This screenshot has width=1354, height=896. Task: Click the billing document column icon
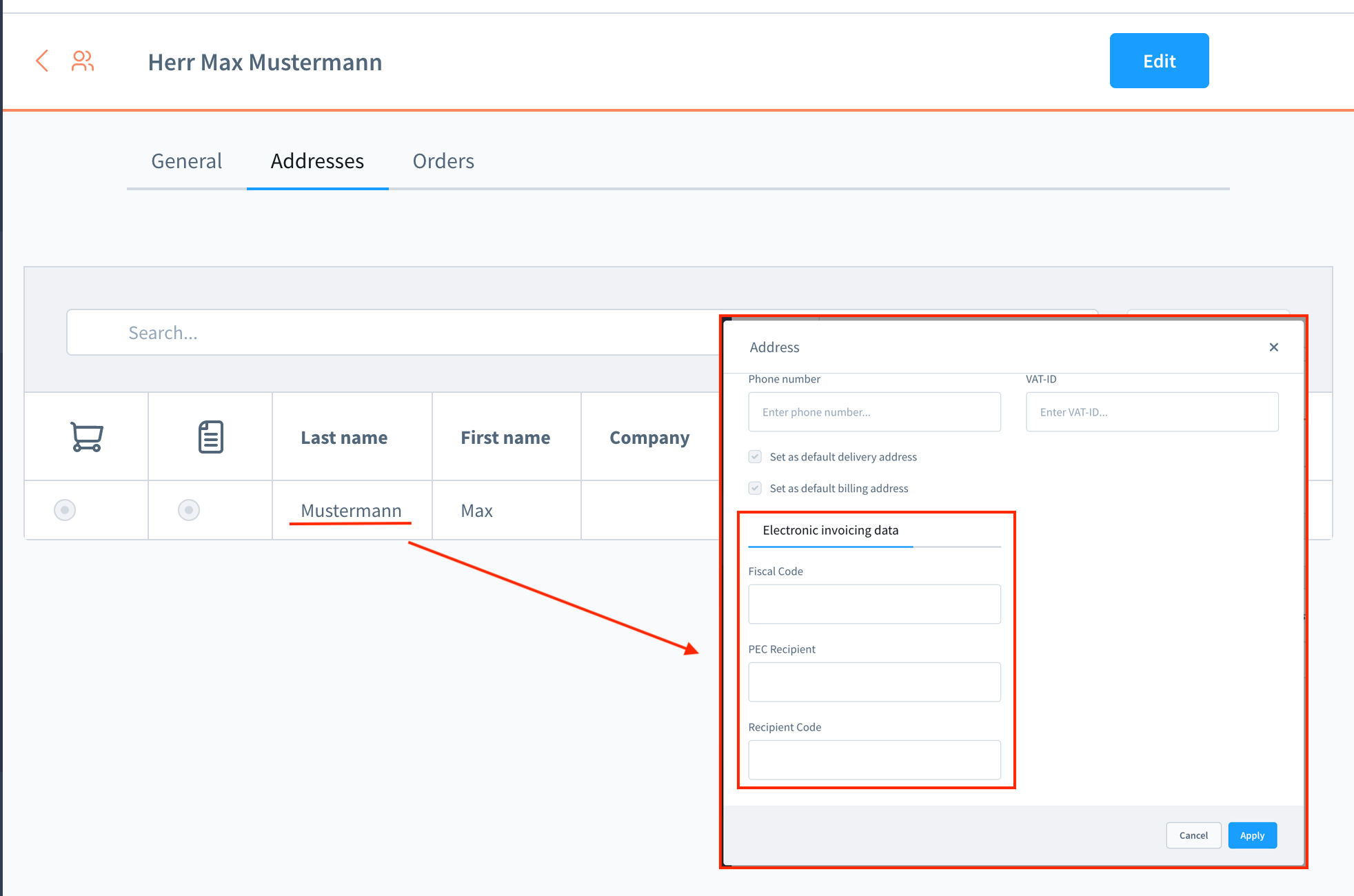tap(211, 437)
